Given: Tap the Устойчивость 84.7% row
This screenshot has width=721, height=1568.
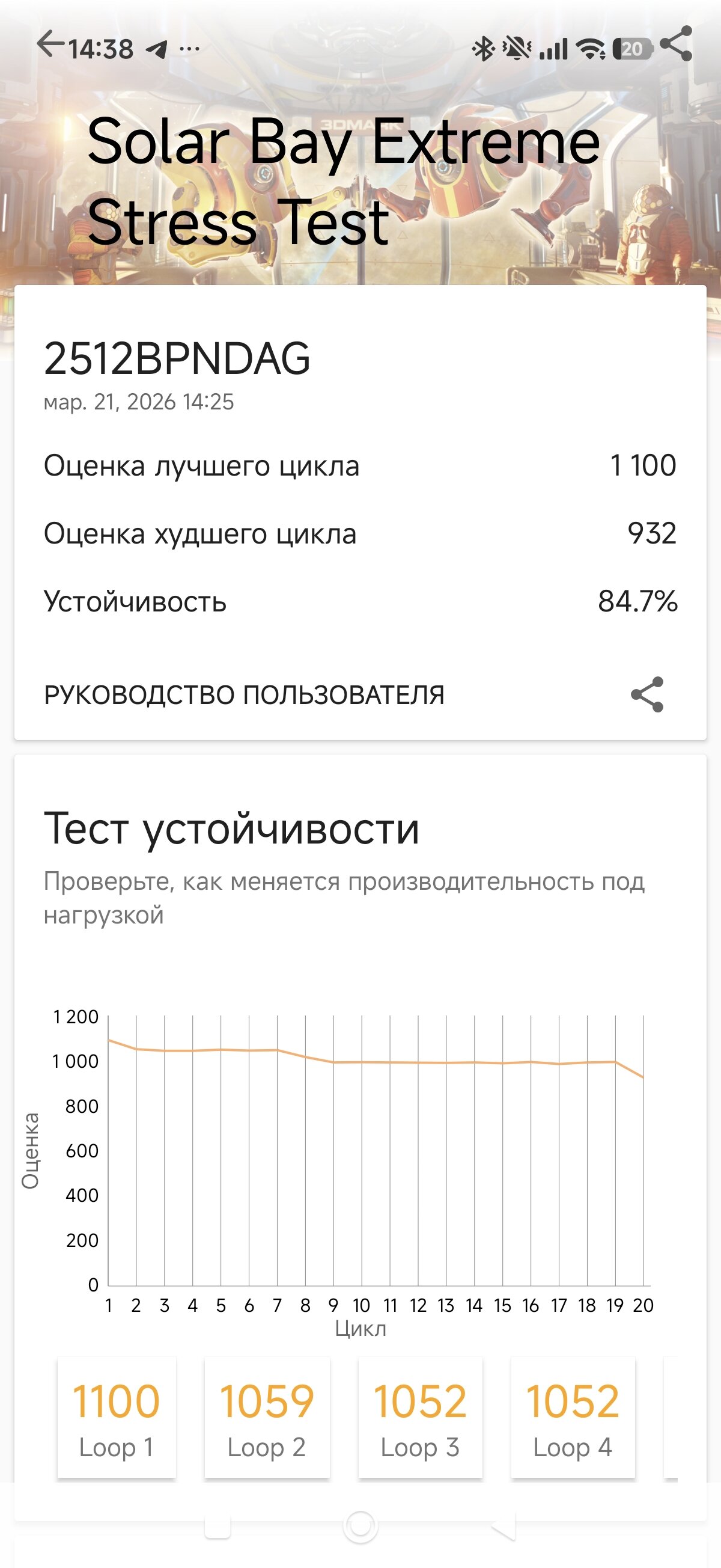Looking at the screenshot, I should [360, 601].
